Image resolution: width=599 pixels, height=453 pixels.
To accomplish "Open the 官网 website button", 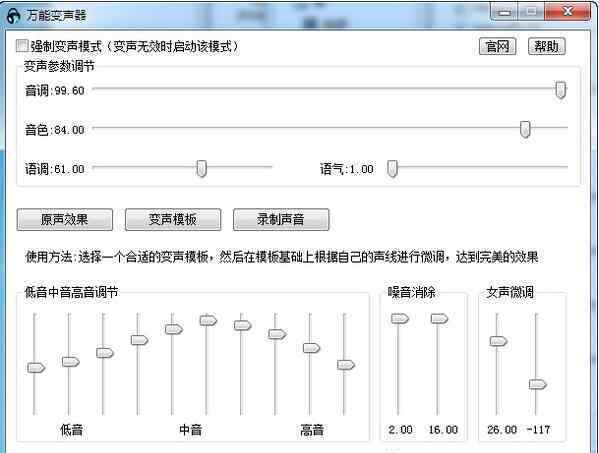I will pos(497,46).
